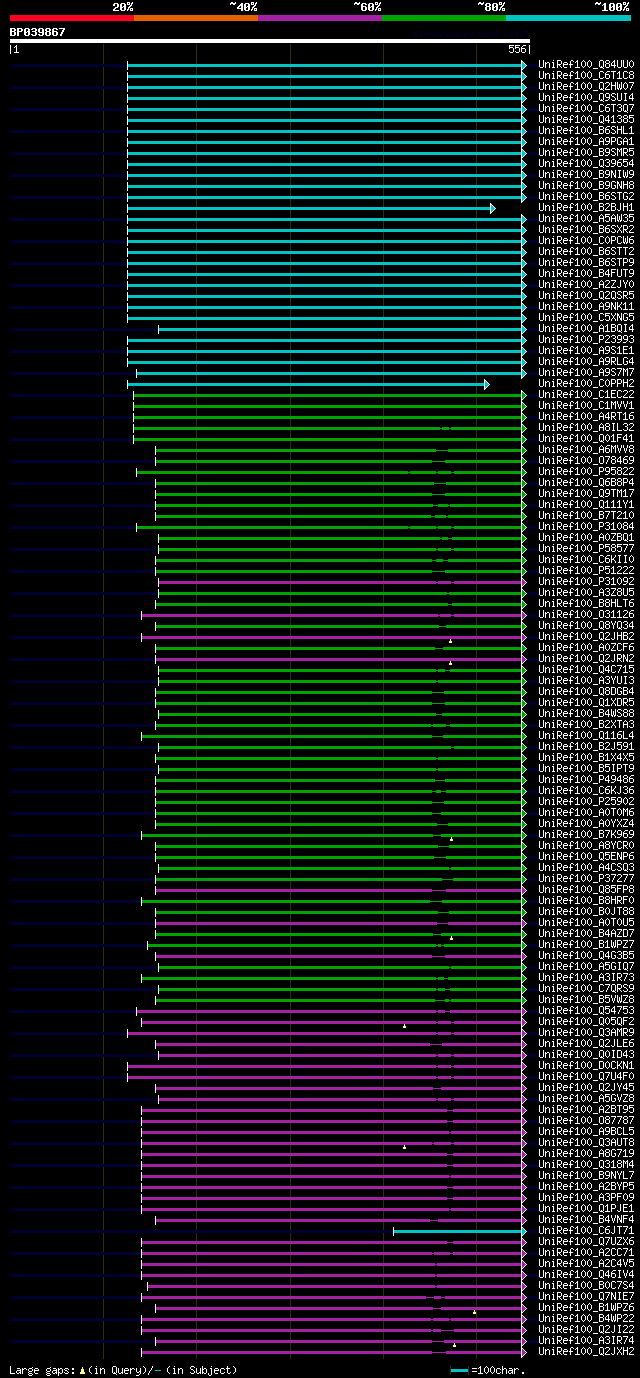
Task: Open hit UniRef100_Q84UU0
Action: (x=586, y=64)
